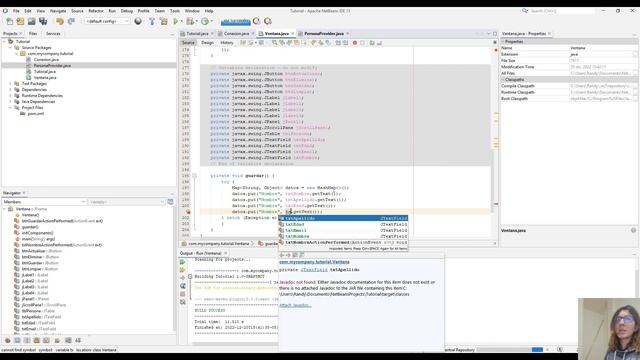The image size is (640, 360).
Task: Click the Save All toolbar icon
Action: [x=43, y=21]
